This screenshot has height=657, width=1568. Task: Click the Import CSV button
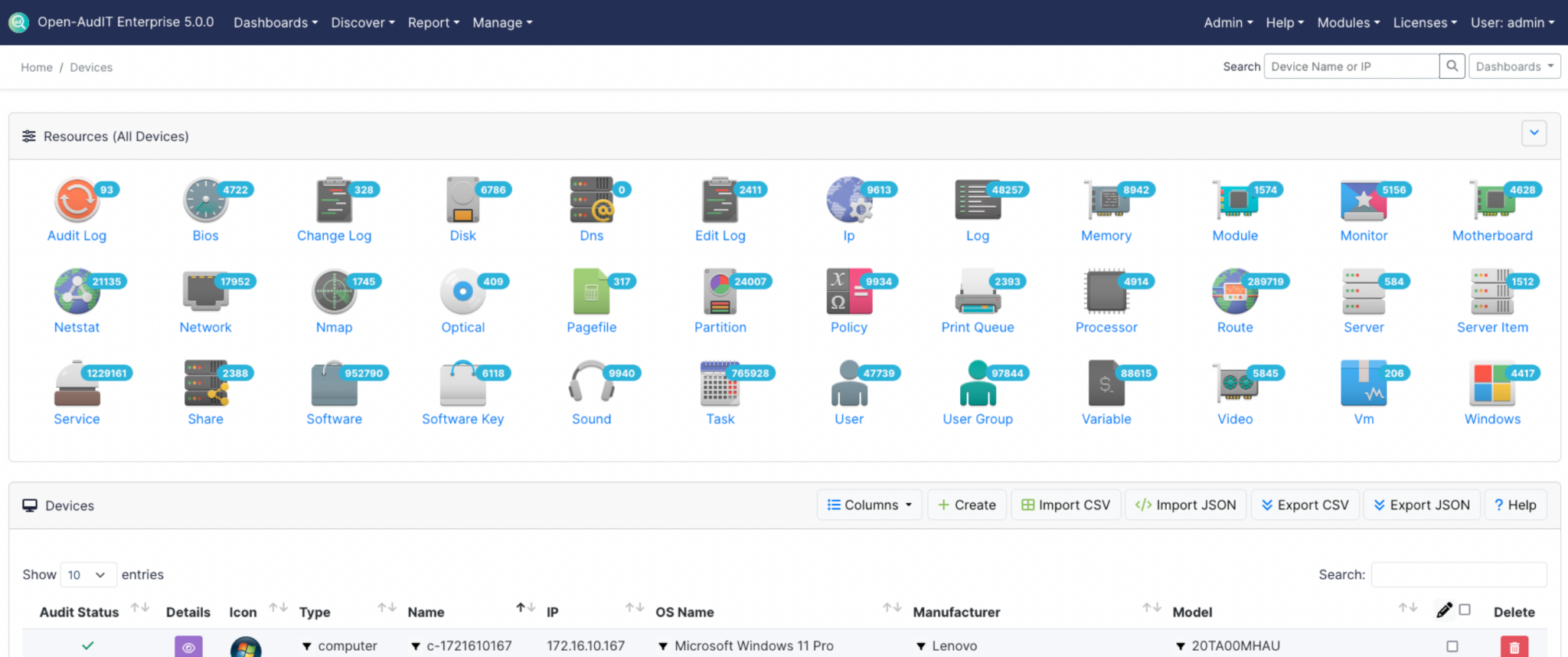point(1066,505)
